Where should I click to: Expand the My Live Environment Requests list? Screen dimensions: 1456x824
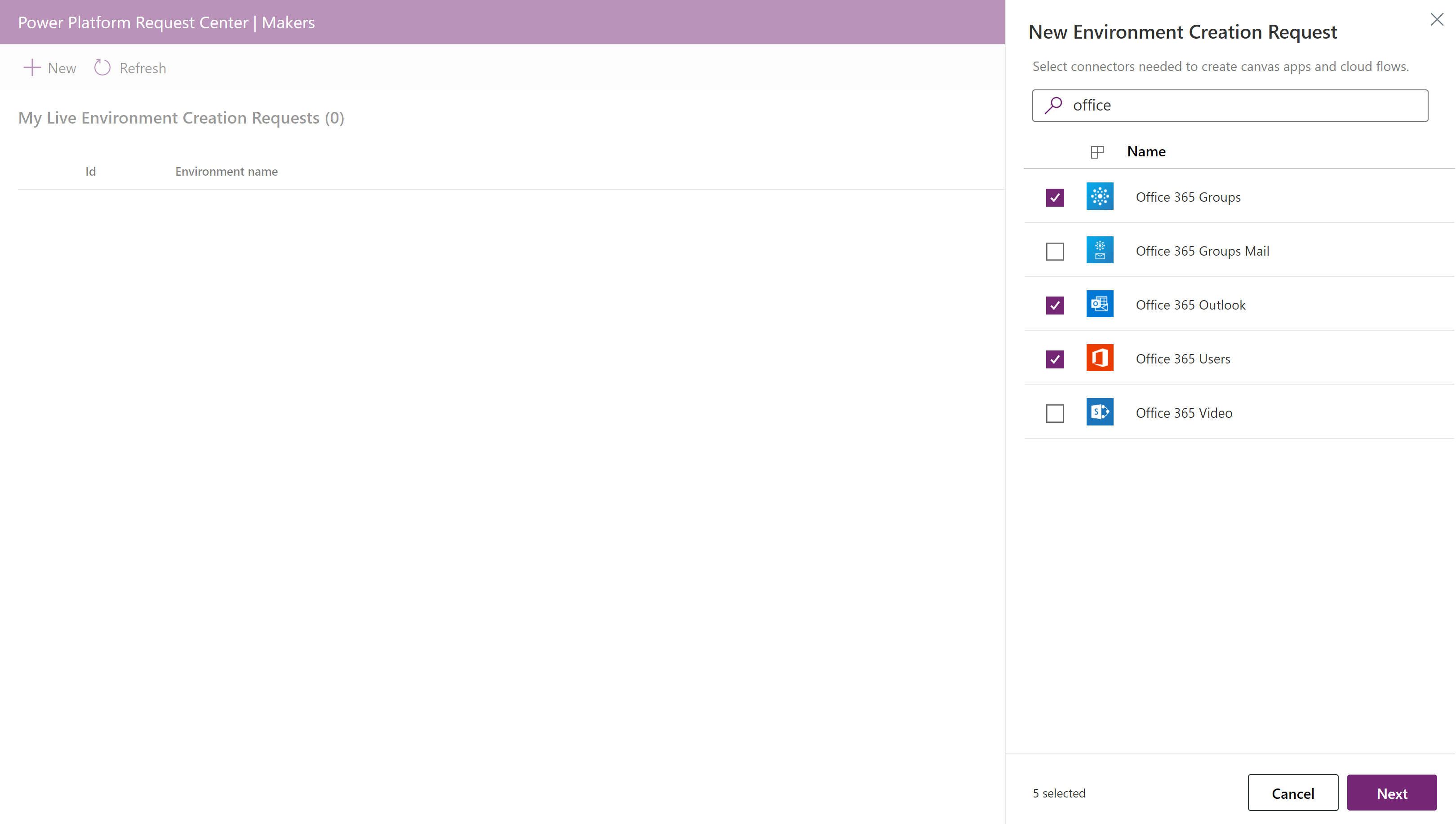point(181,117)
